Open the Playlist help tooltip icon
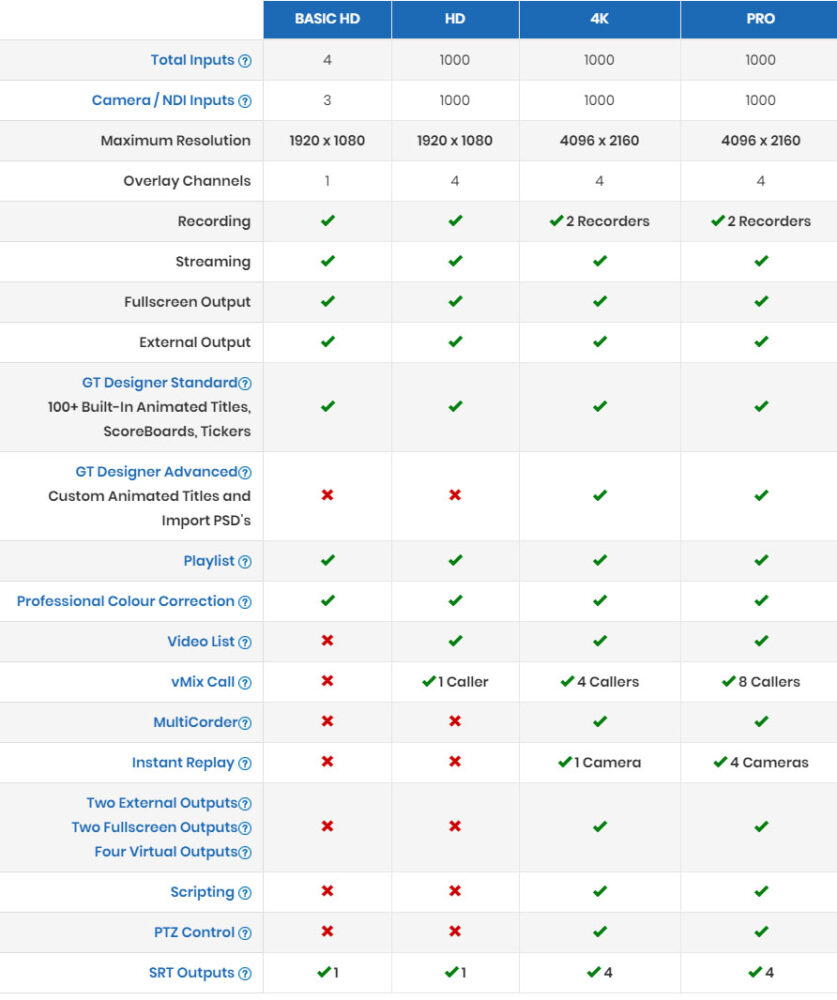The height and width of the screenshot is (1000, 837). (243, 561)
